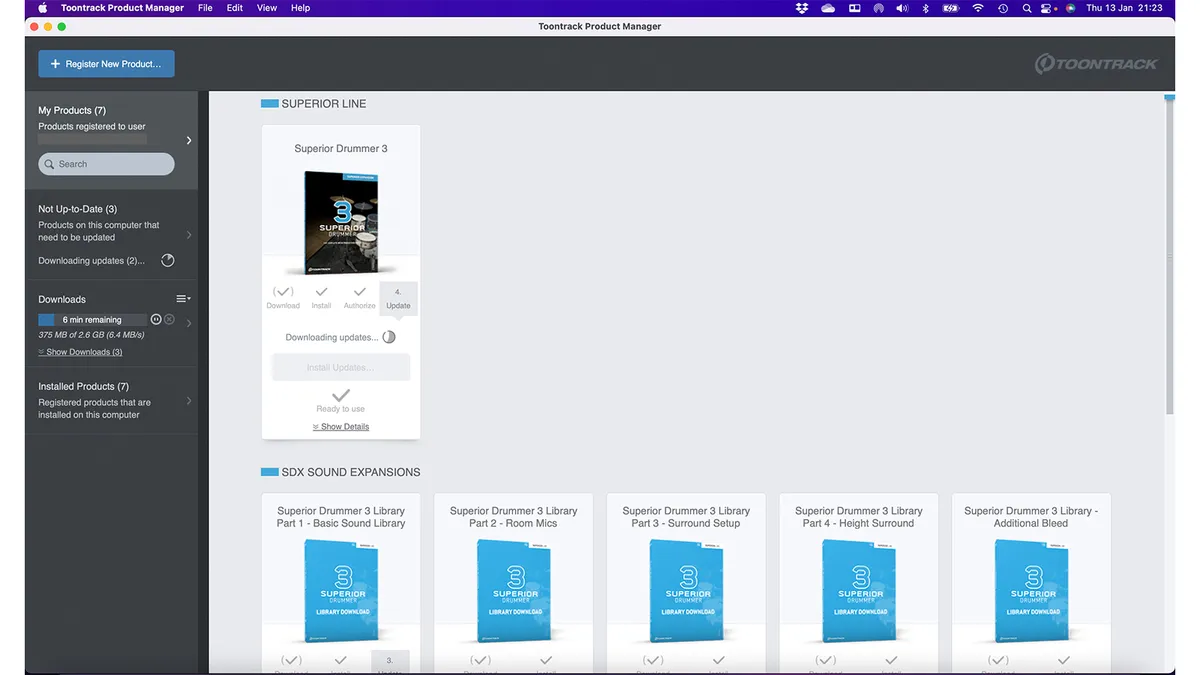The width and height of the screenshot is (1200, 675).
Task: Expand Installed Products section chevron
Action: pyautogui.click(x=189, y=401)
